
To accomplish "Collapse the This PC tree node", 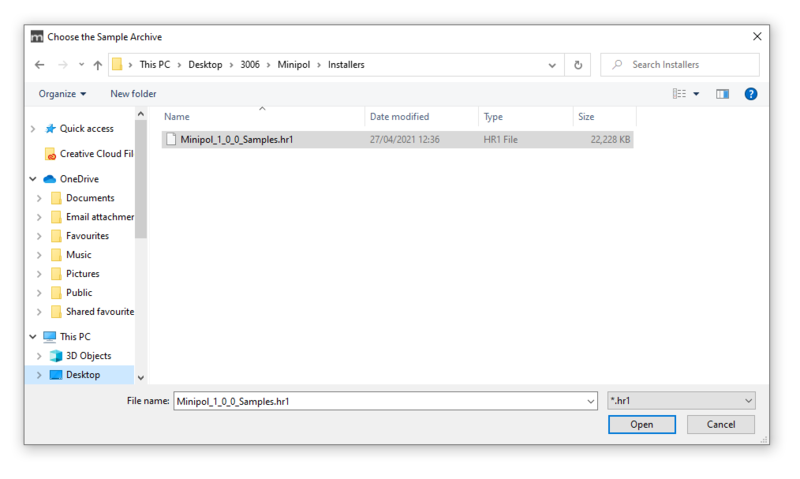I will pyautogui.click(x=33, y=337).
